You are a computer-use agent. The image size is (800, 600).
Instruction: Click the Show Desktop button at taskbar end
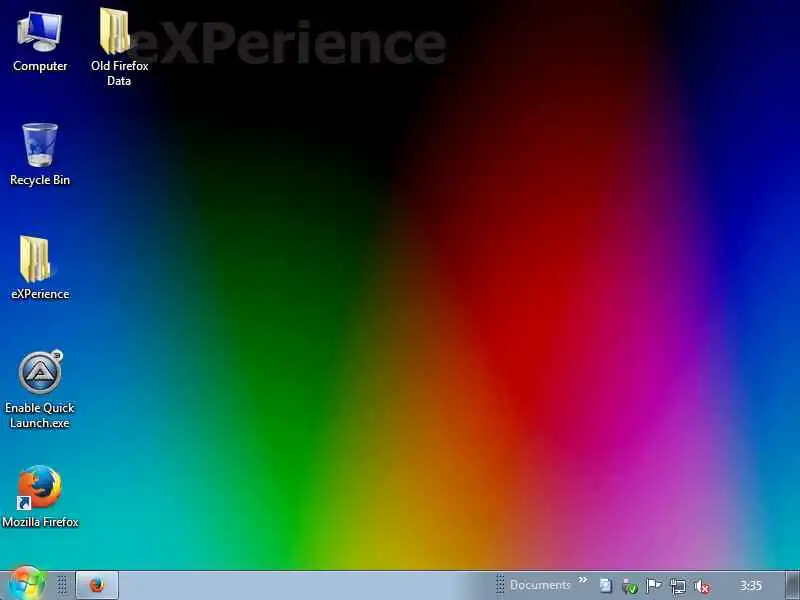click(792, 585)
